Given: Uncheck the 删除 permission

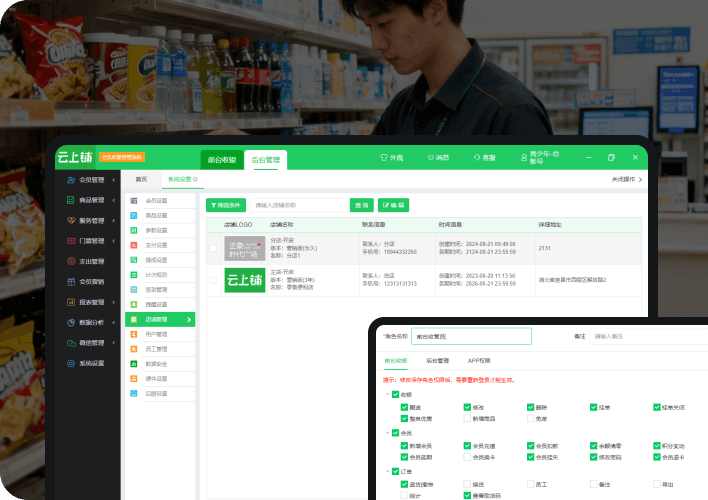Looking at the screenshot, I should pos(531,407).
